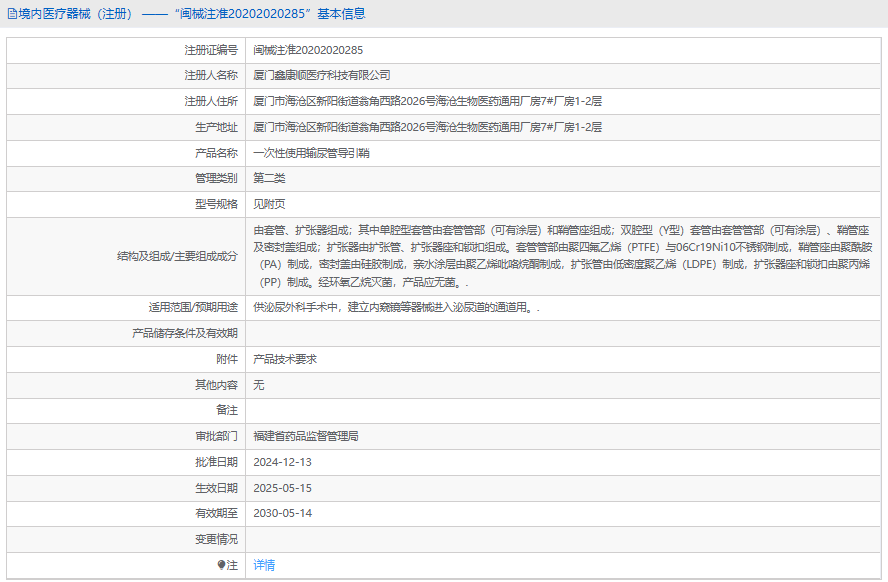Click the 生效日期 label
The height and width of the screenshot is (582, 888).
(x=216, y=488)
